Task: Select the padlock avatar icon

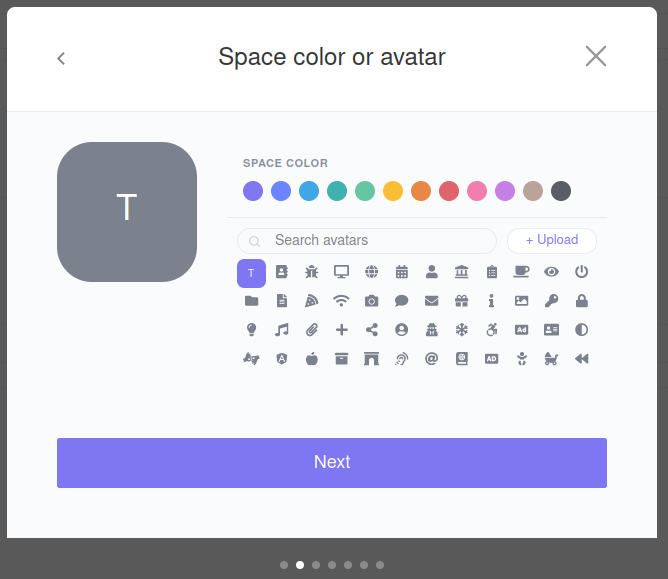Action: [582, 301]
